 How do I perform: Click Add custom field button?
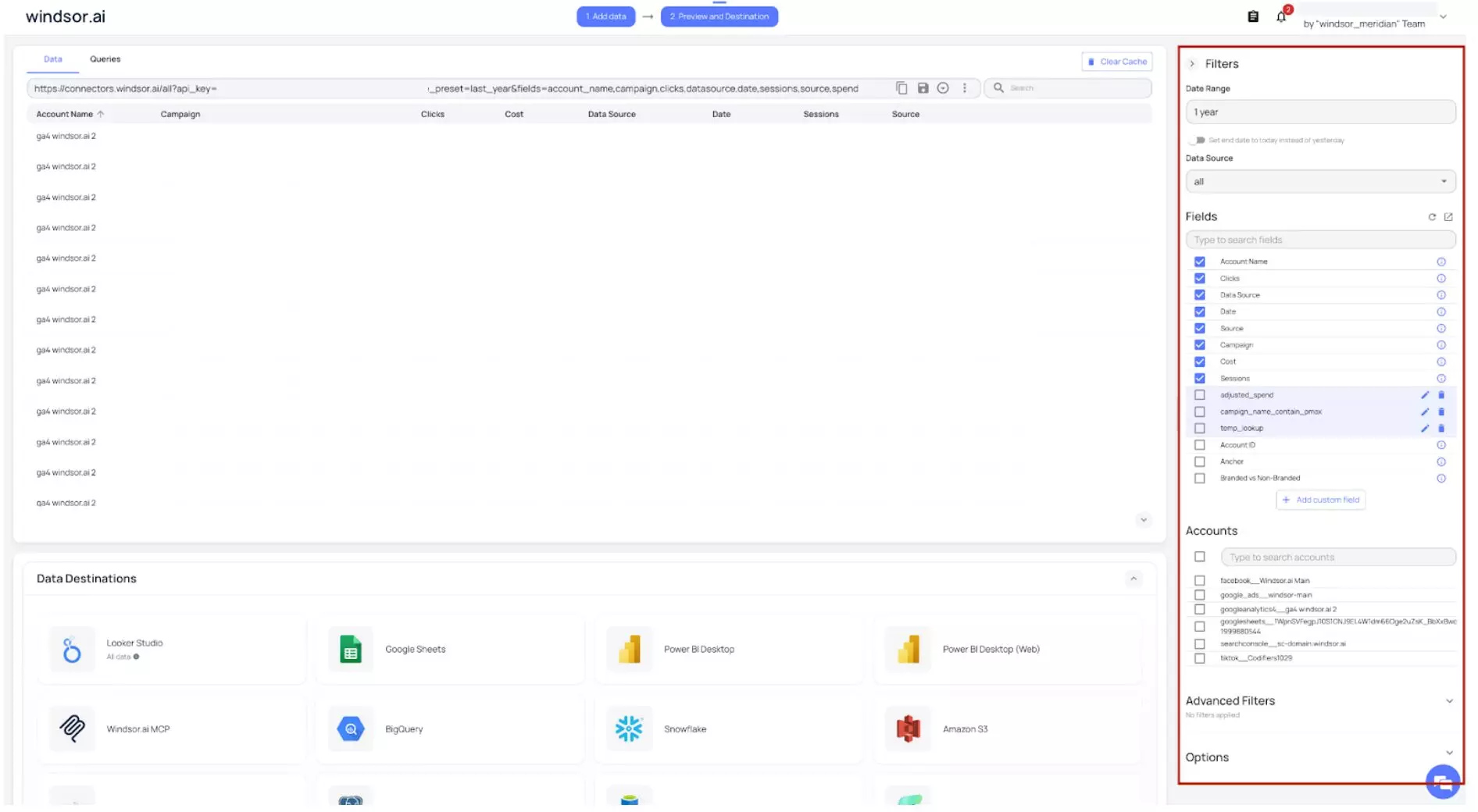pos(1321,500)
